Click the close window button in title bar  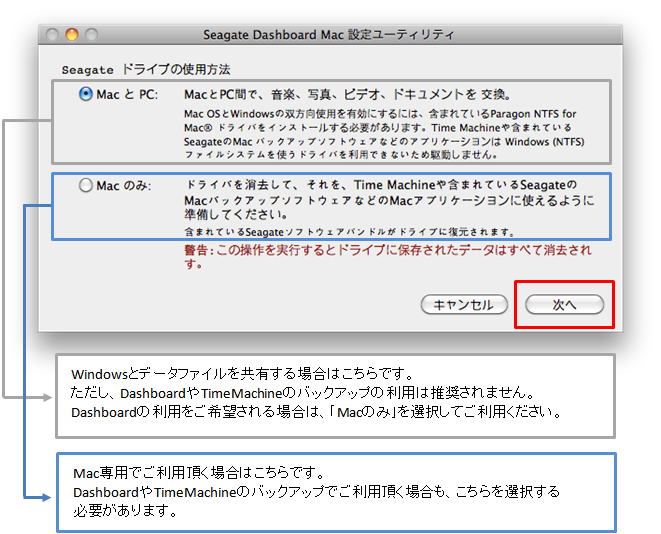(x=52, y=34)
